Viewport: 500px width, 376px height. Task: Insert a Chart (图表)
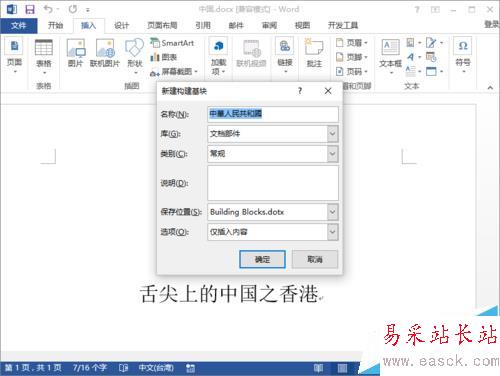tap(164, 57)
